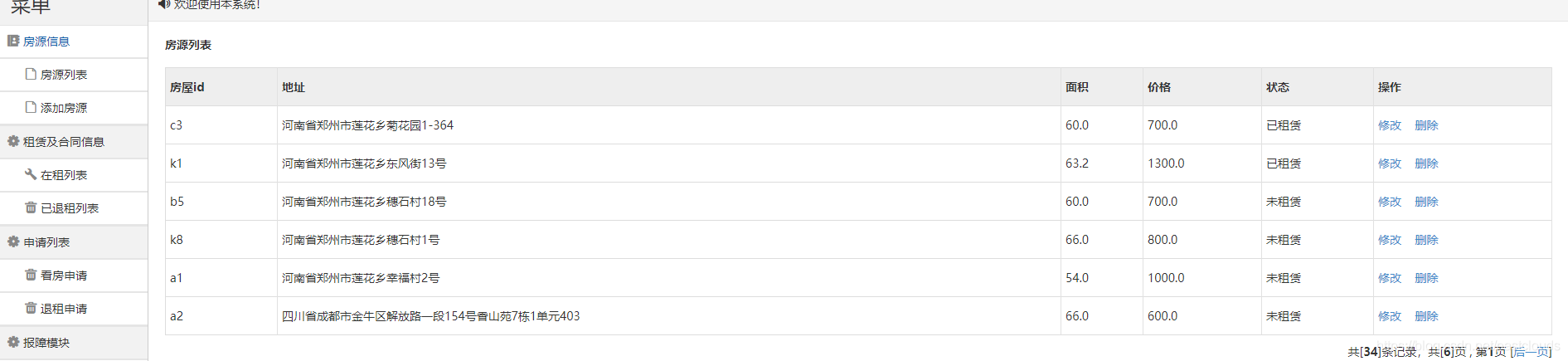Click the speaker icon in welcome bar
This screenshot has width=1568, height=361.
(163, 4)
